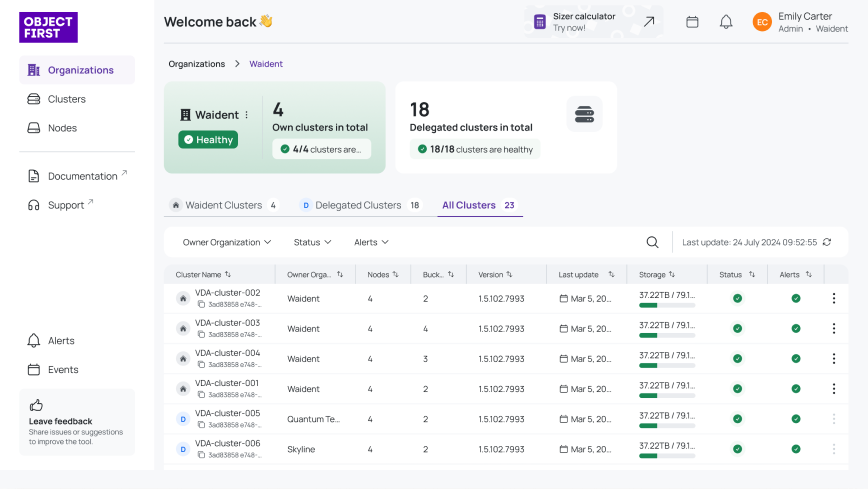This screenshot has height=489, width=868.
Task: Open row actions for VDA-cluster-002
Action: coord(834,298)
